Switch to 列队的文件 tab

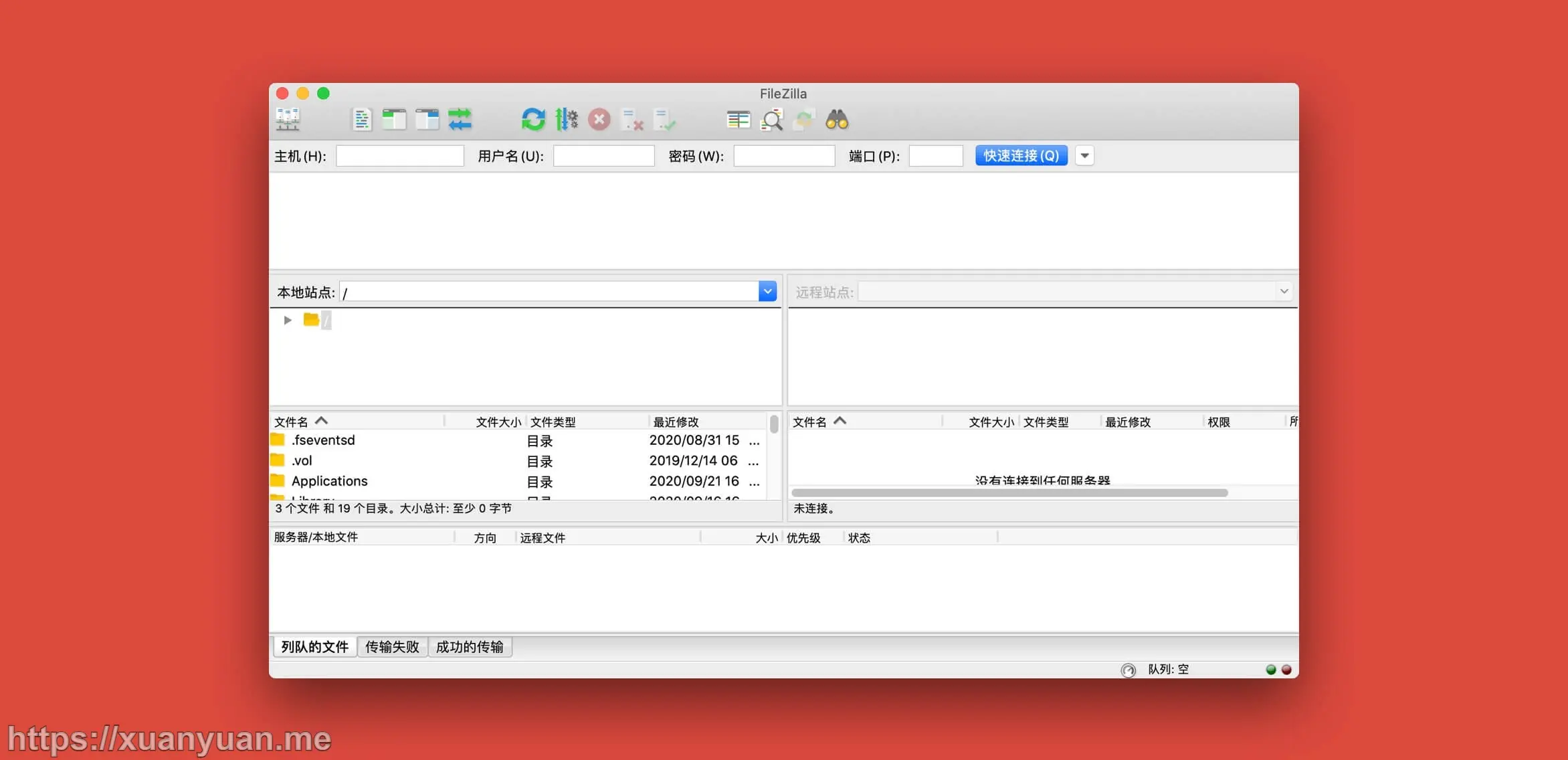coord(315,647)
